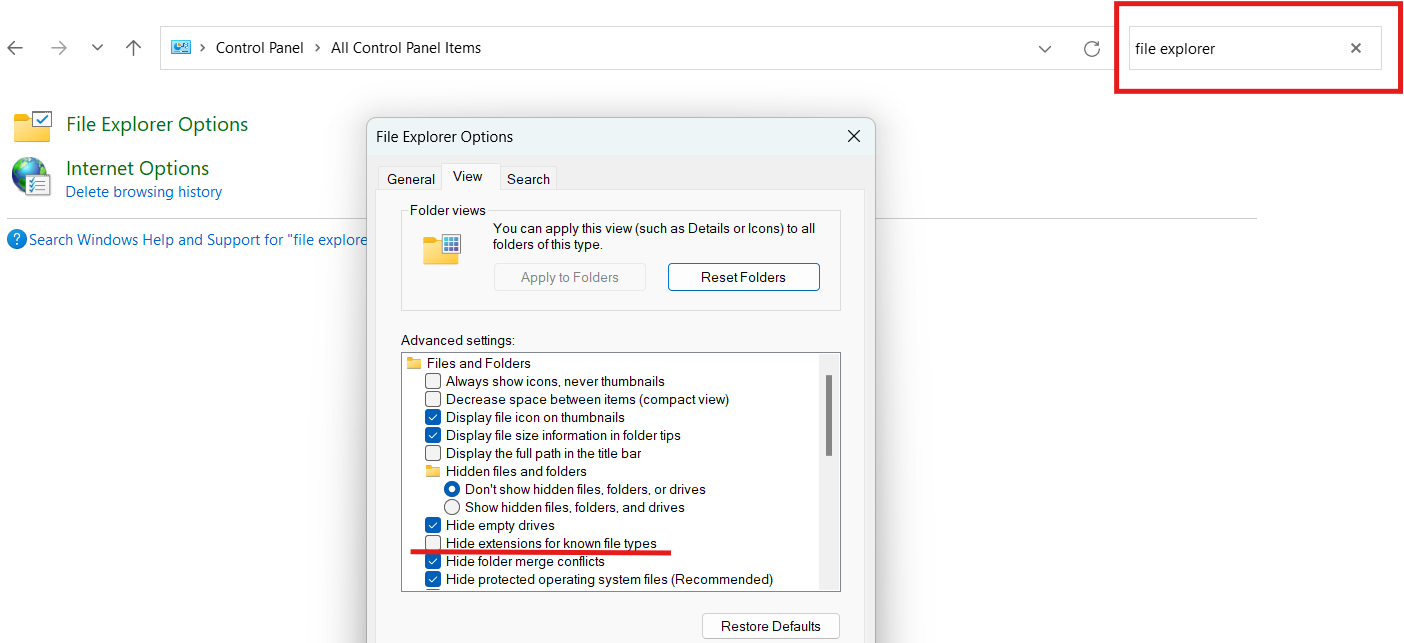This screenshot has height=643, width=1404.
Task: Open the File Explorer Options link
Action: click(157, 125)
